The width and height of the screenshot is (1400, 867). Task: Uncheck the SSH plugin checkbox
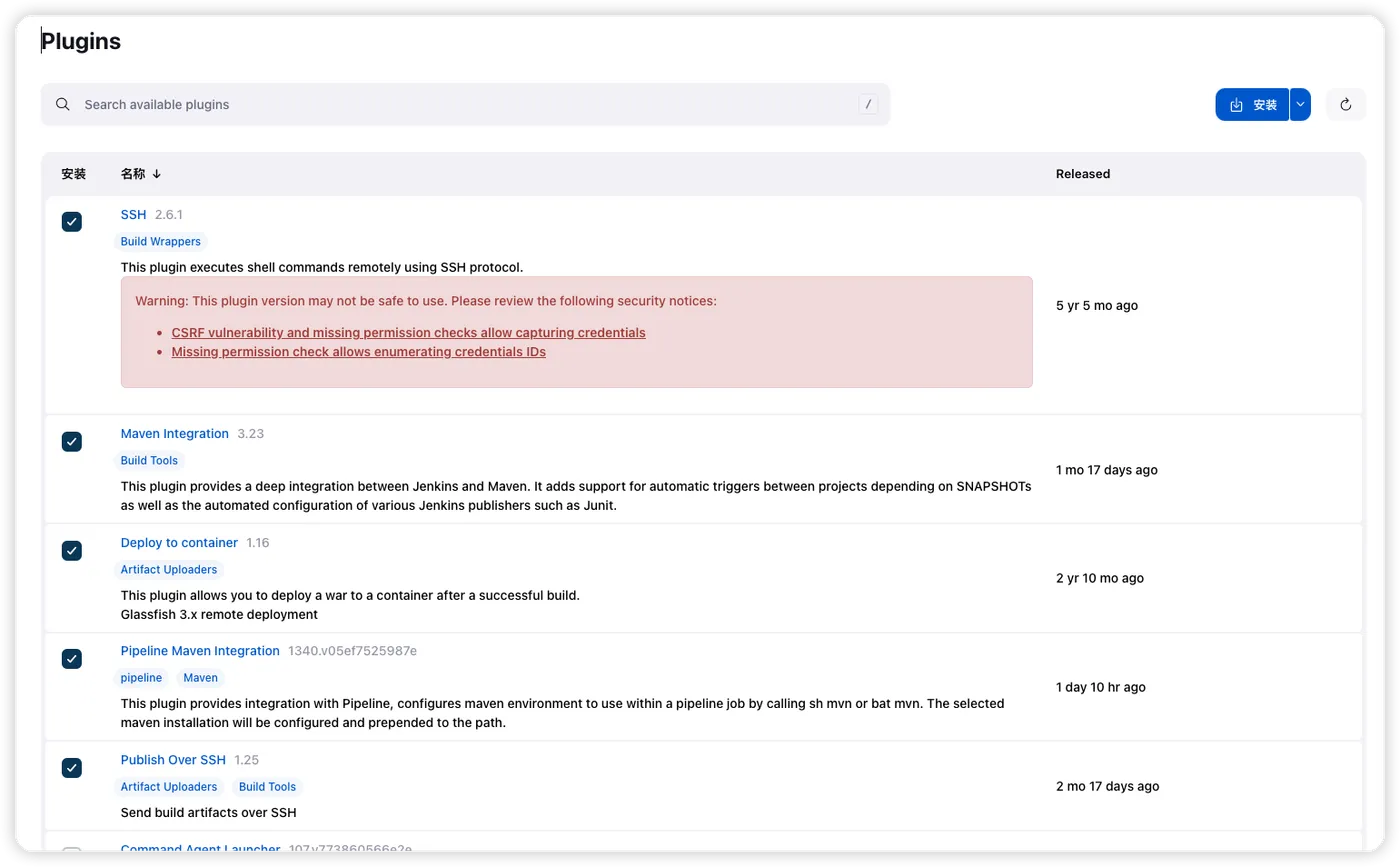[72, 222]
